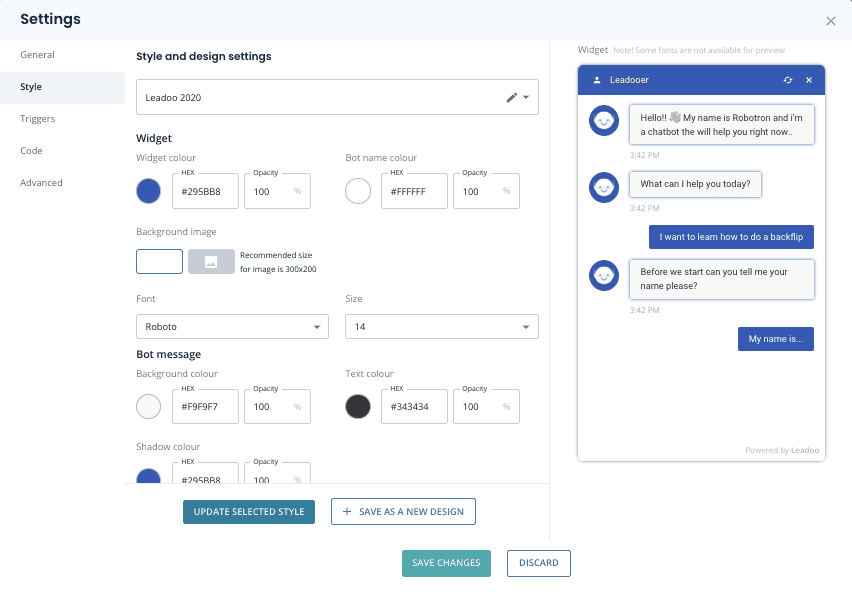The height and width of the screenshot is (595, 852).
Task: Click the dark Text colour swatch
Action: coord(358,407)
